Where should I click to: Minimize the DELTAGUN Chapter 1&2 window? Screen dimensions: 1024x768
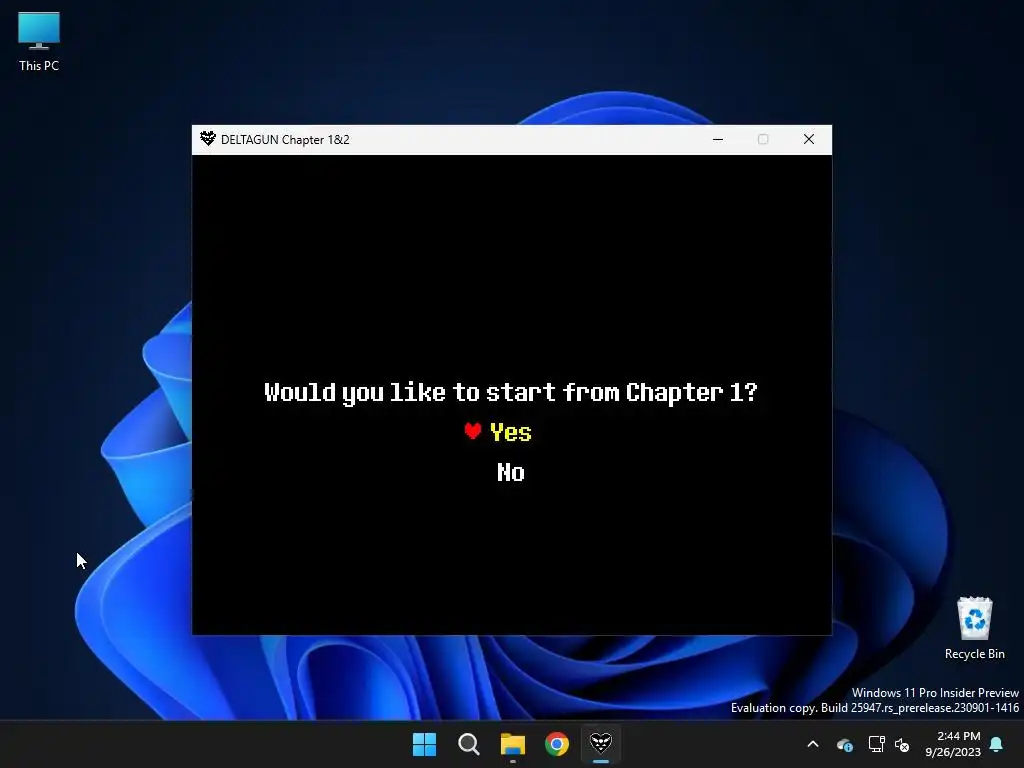pyautogui.click(x=718, y=139)
